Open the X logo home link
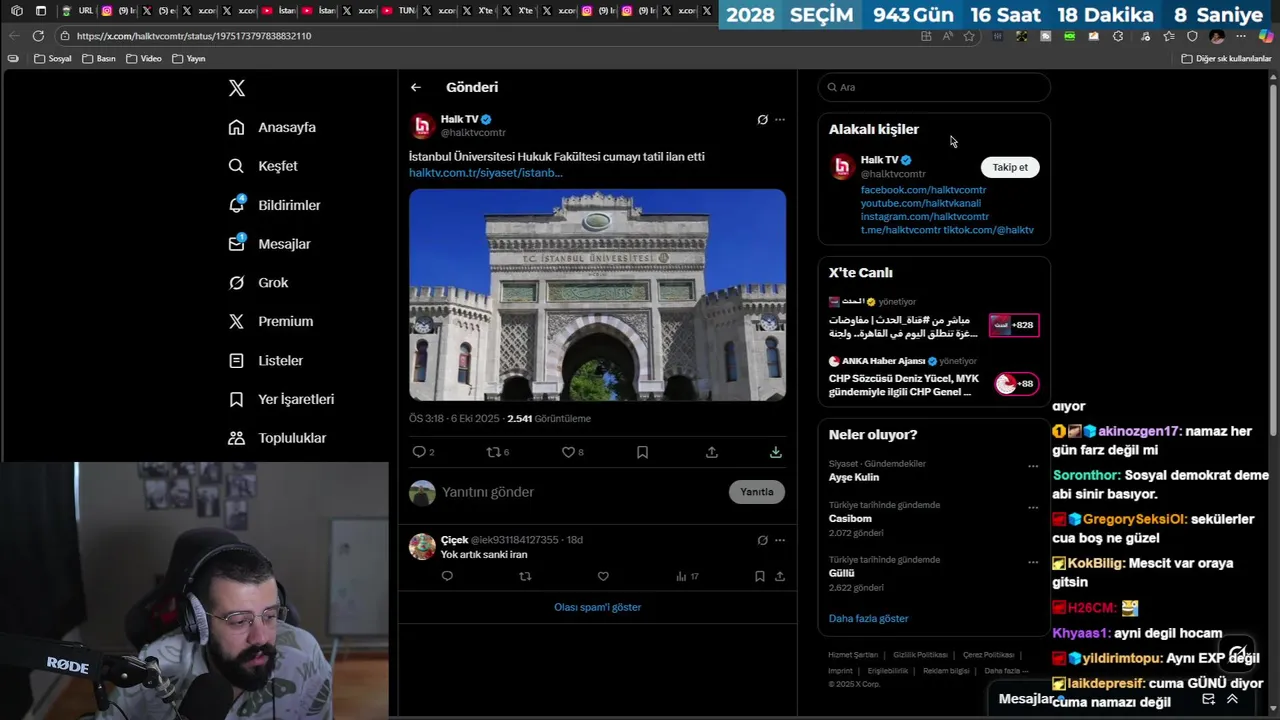The image size is (1280, 720). (237, 88)
